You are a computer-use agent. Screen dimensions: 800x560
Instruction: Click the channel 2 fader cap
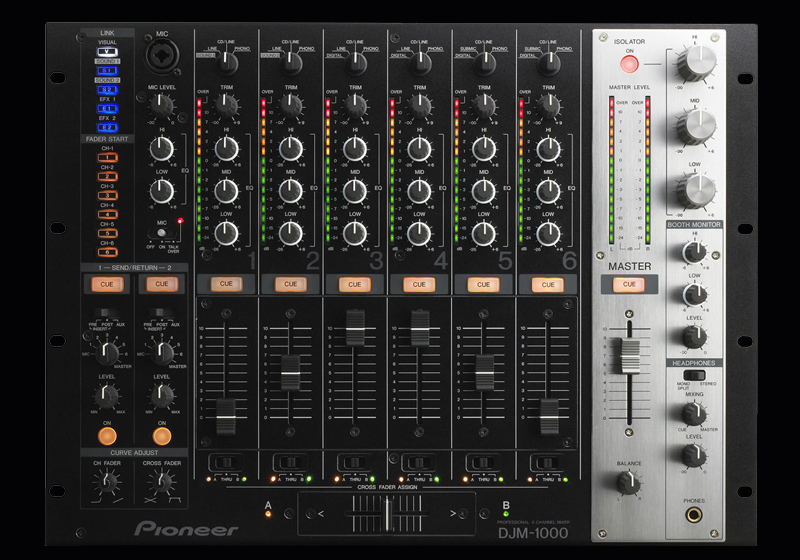click(x=290, y=373)
